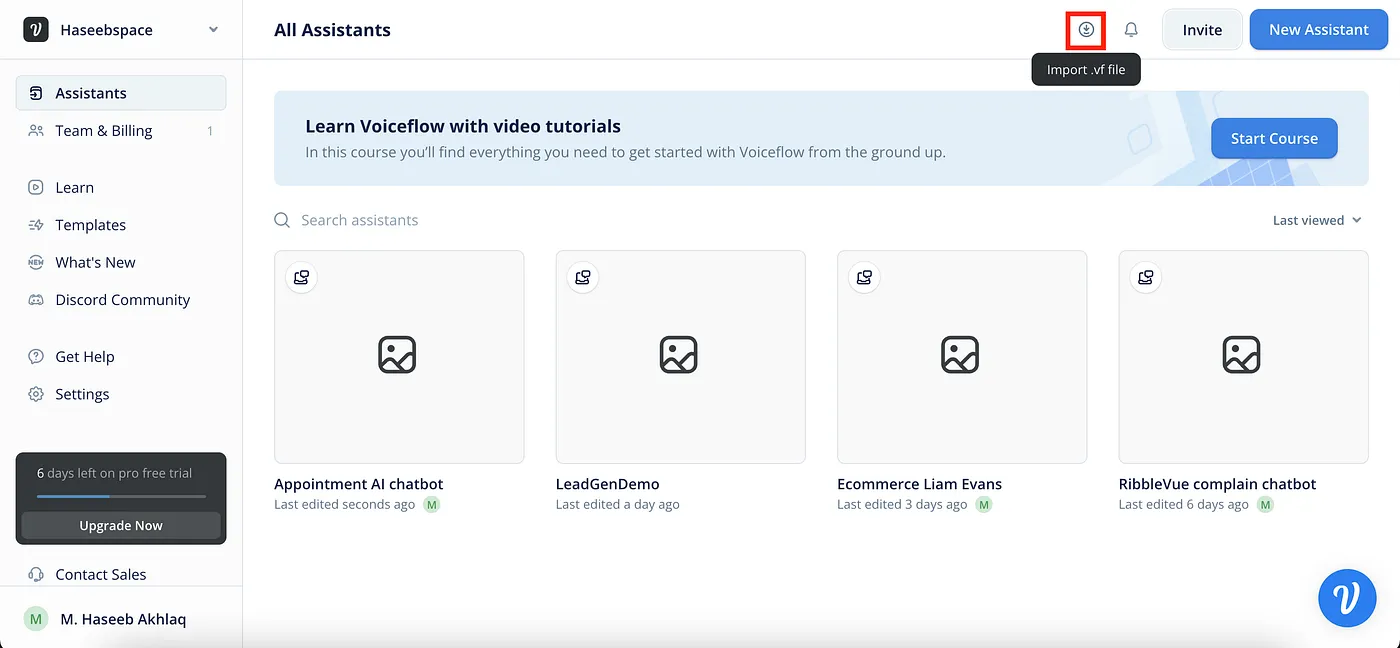
Task: Open the LeadGenDemo thumbnail
Action: [681, 357]
